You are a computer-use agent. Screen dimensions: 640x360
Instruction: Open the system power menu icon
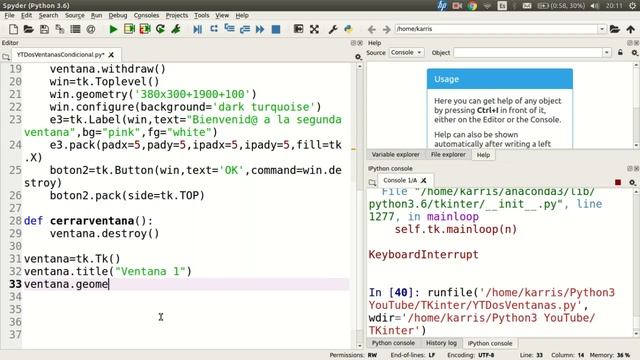click(x=634, y=5)
